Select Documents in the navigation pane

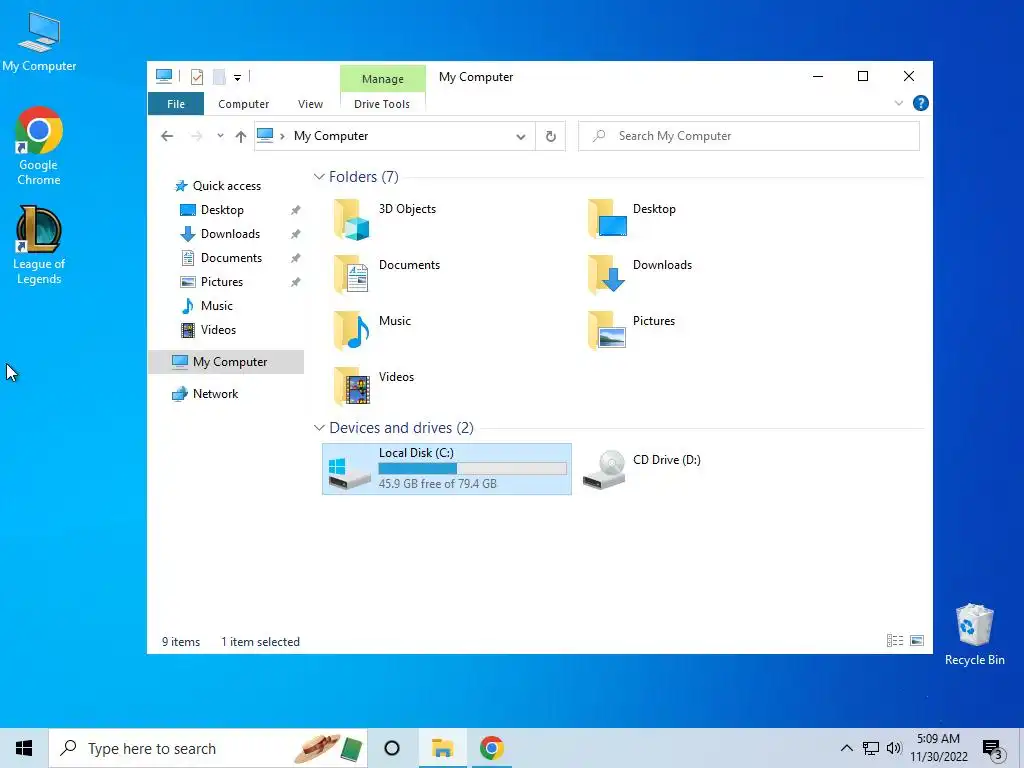(x=231, y=258)
